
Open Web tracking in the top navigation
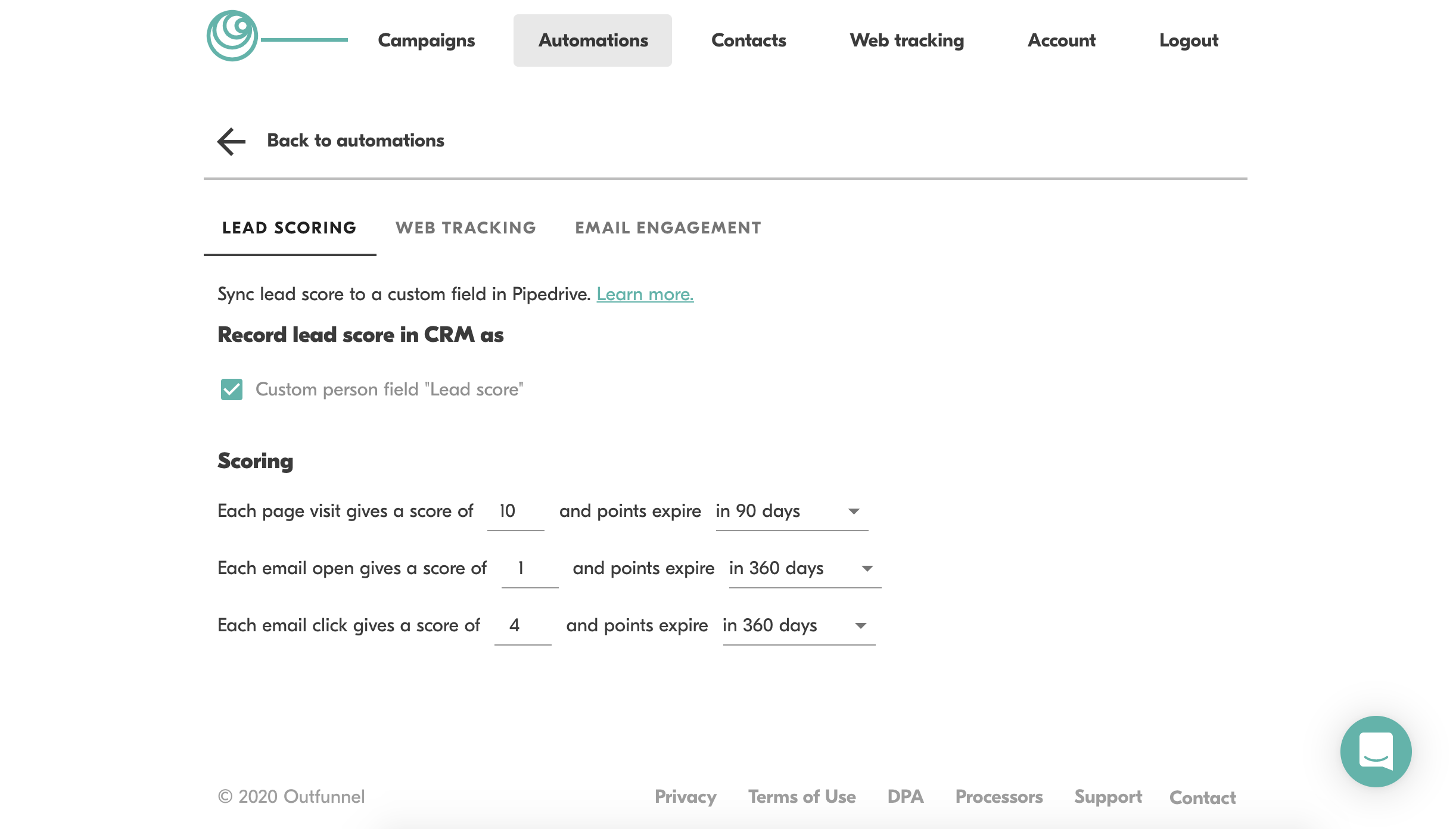[x=907, y=40]
